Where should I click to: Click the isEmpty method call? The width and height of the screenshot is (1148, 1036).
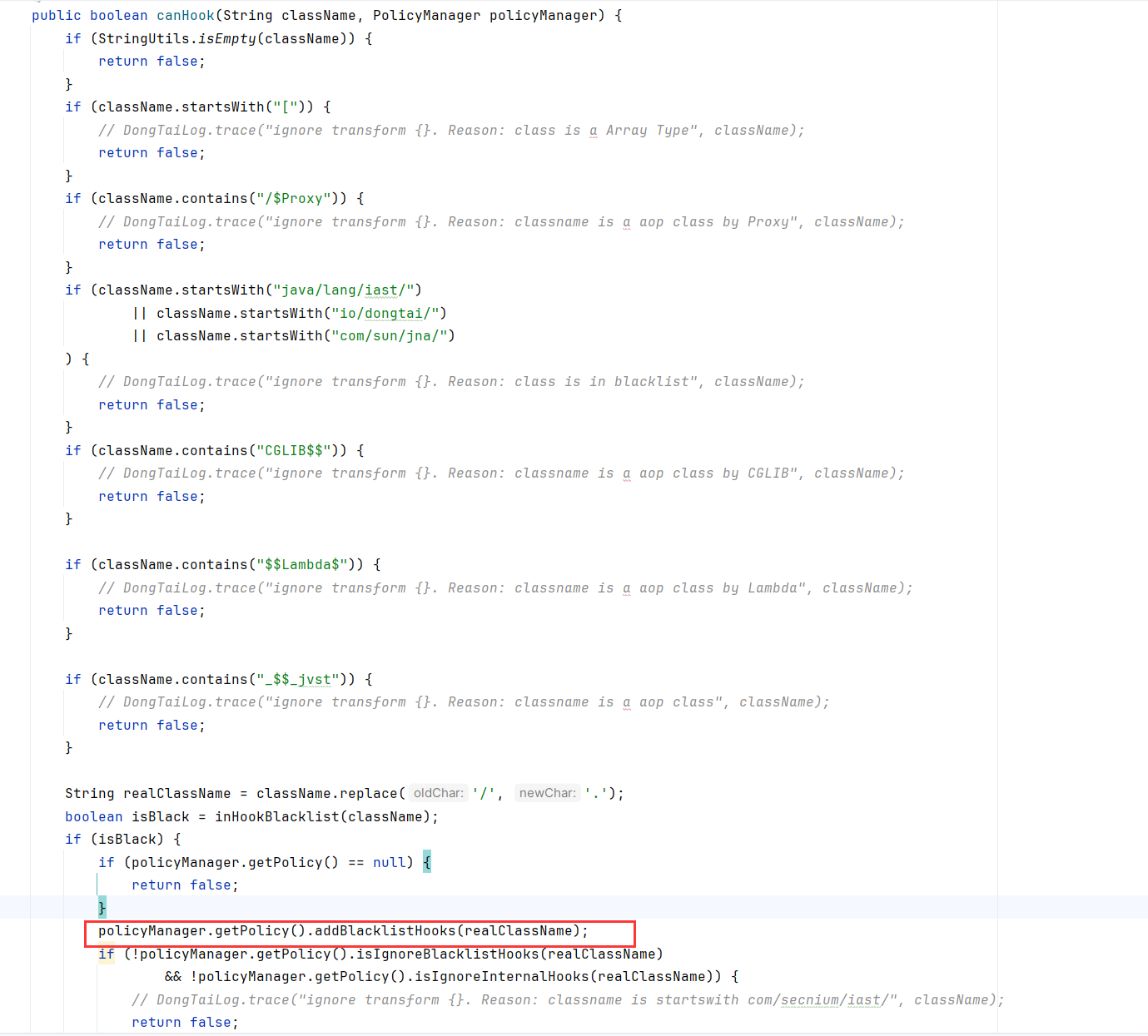[x=226, y=39]
